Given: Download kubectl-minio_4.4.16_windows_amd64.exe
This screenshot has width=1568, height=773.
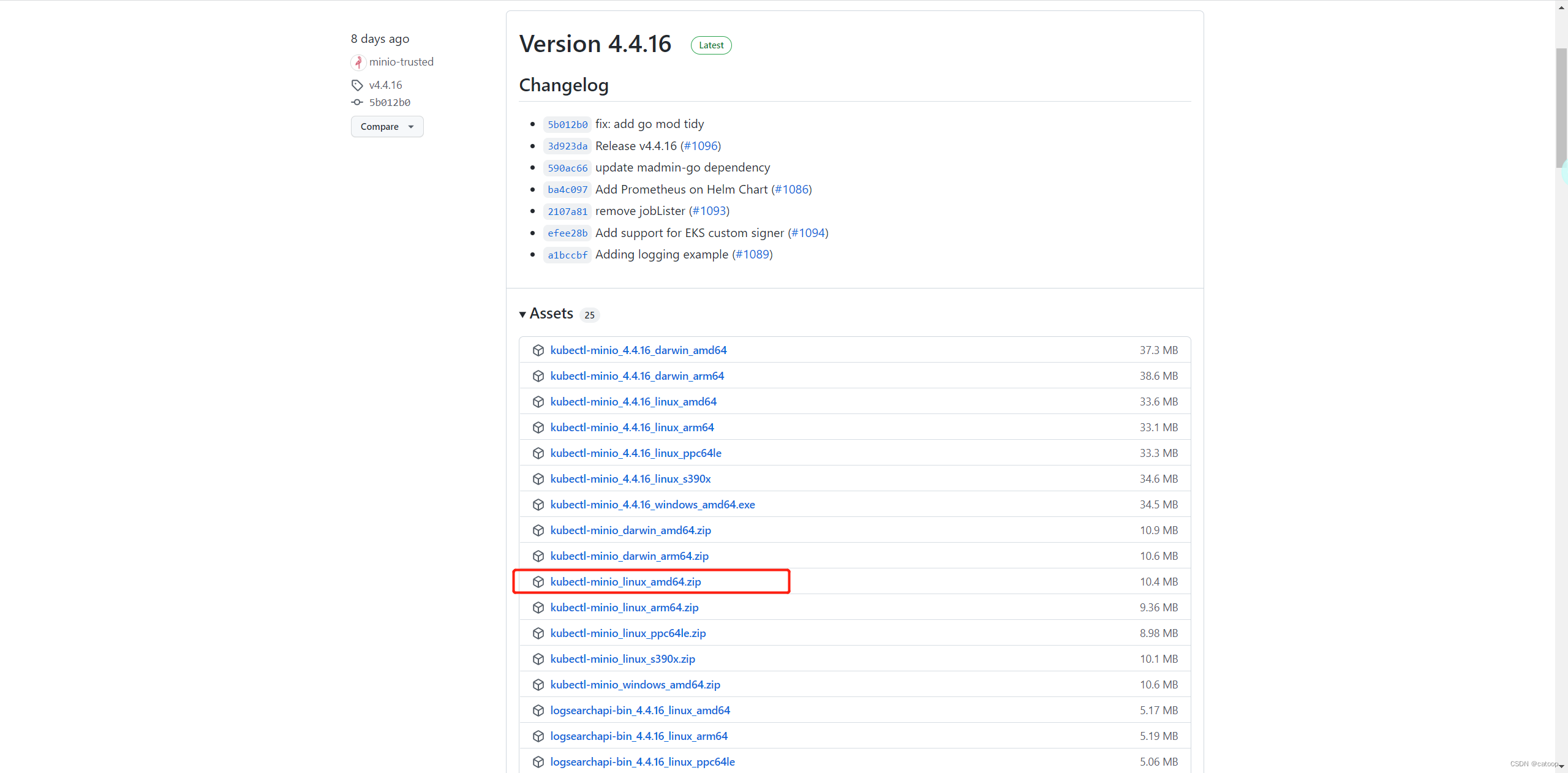Looking at the screenshot, I should (x=652, y=505).
